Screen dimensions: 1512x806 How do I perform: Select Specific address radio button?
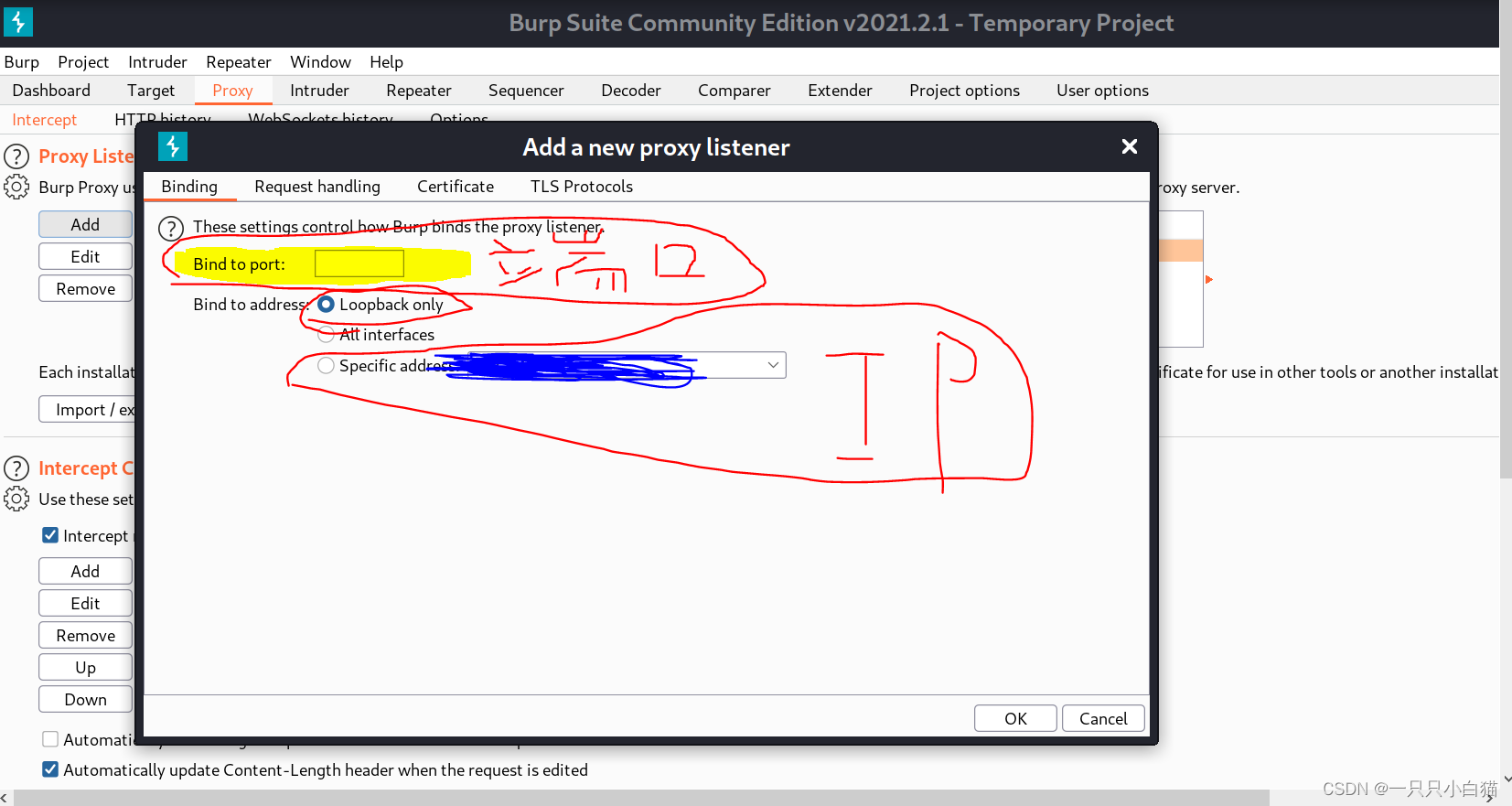pyautogui.click(x=326, y=366)
